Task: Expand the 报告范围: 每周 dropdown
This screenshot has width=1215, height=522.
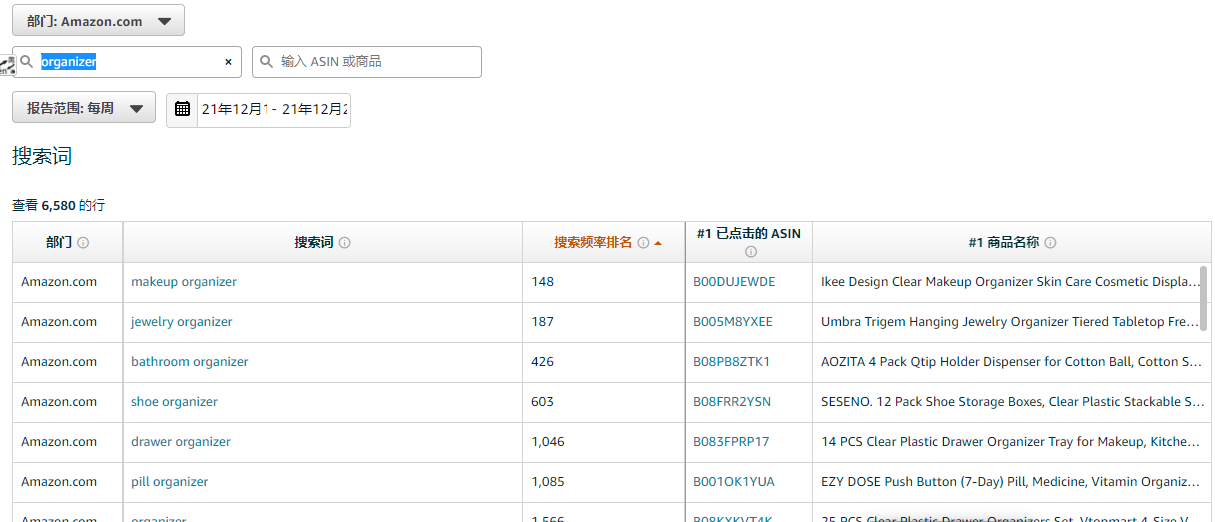Action: point(84,108)
